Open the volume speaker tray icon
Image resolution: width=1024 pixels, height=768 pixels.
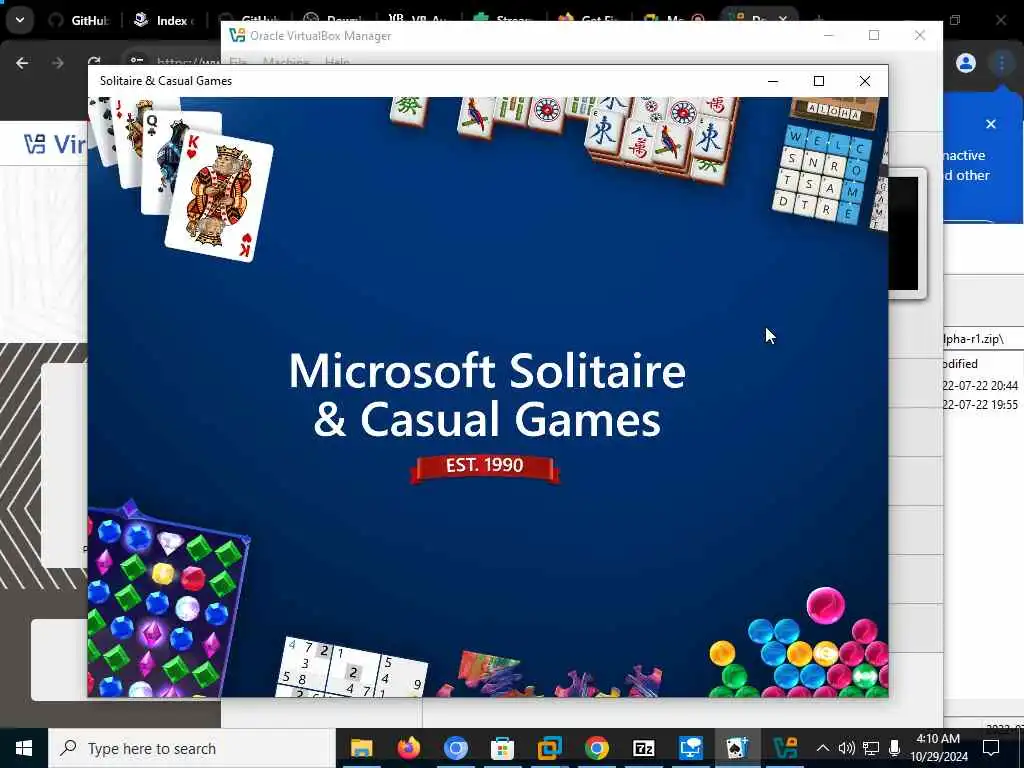click(846, 748)
